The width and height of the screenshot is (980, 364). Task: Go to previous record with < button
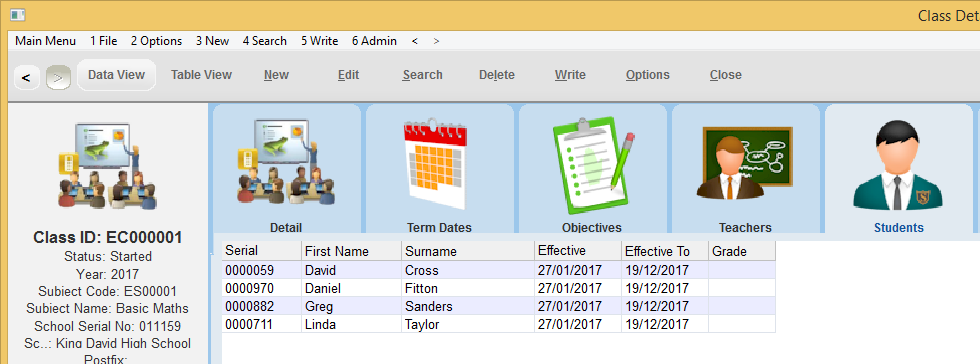pyautogui.click(x=26, y=78)
